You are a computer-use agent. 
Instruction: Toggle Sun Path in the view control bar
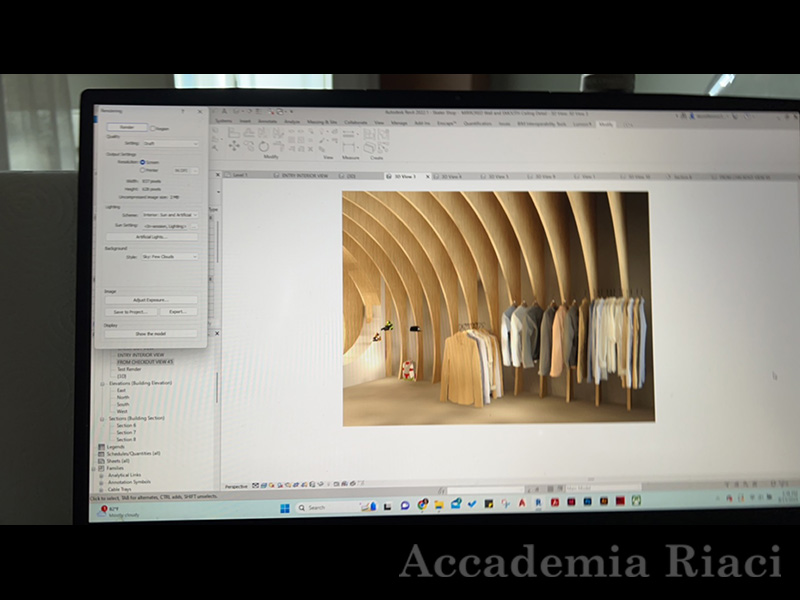tap(272, 485)
